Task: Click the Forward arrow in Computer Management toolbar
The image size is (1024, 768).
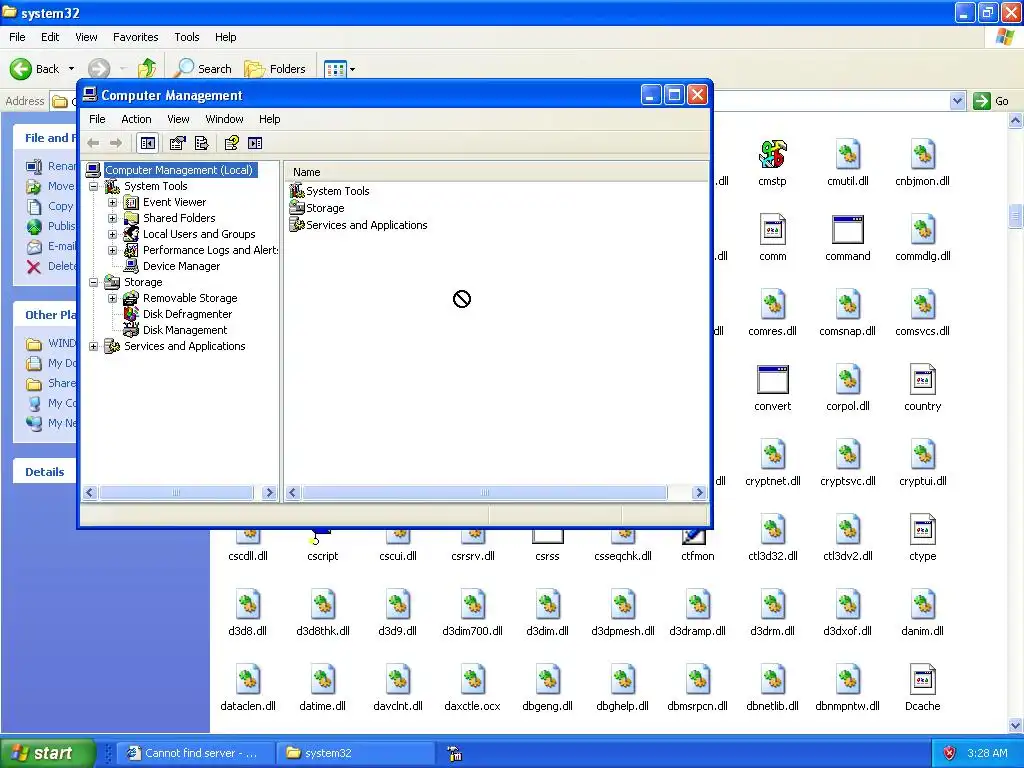Action: pos(116,143)
